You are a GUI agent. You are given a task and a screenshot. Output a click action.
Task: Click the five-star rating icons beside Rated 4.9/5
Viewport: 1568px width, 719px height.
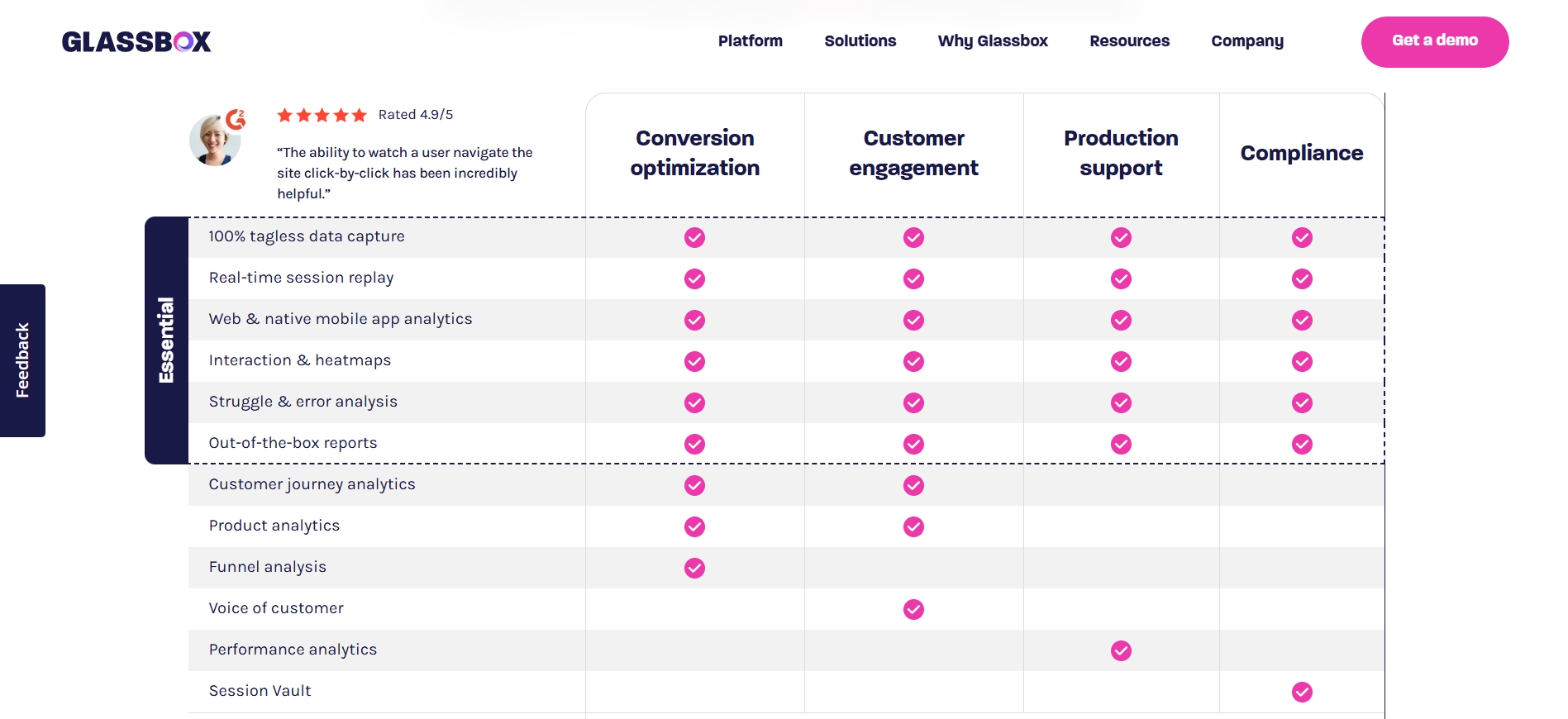(x=322, y=116)
